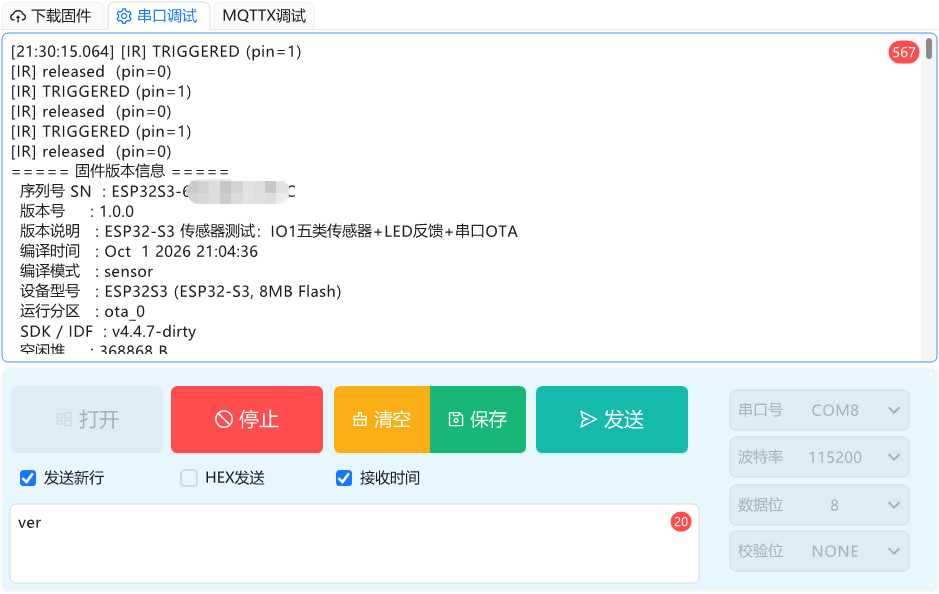Screen dimensions: 939x594
Task: Click the disk icon in 保存 button
Action: coord(456,419)
